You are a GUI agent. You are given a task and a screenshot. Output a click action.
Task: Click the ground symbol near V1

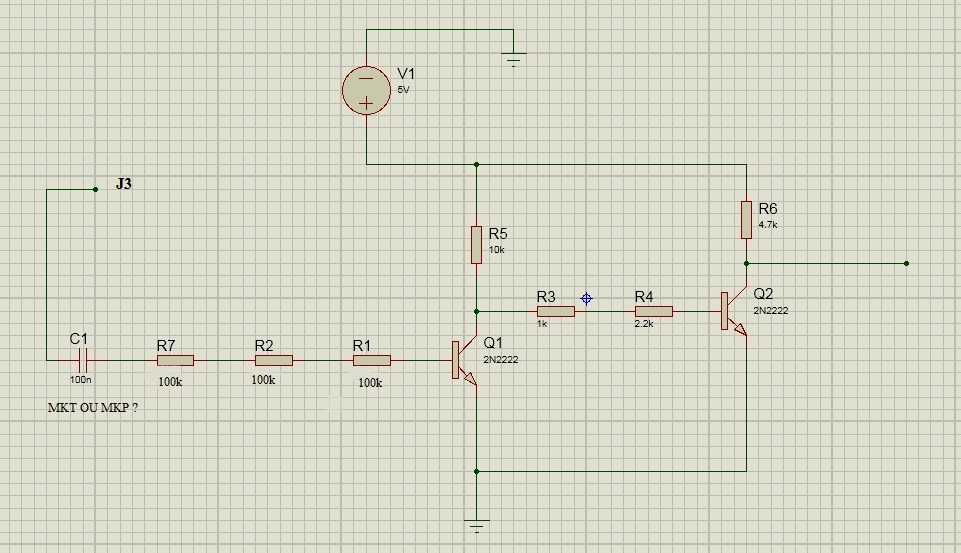click(x=514, y=59)
